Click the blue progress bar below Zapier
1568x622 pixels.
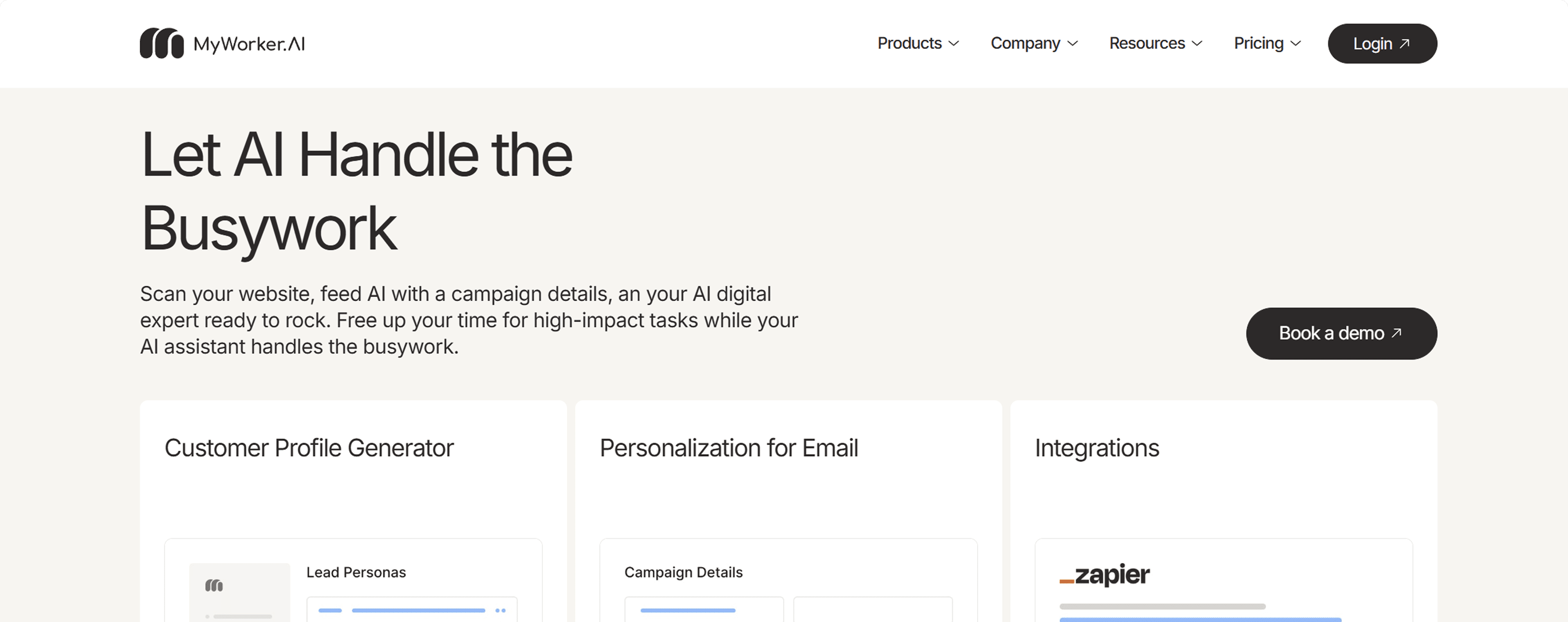1200,619
